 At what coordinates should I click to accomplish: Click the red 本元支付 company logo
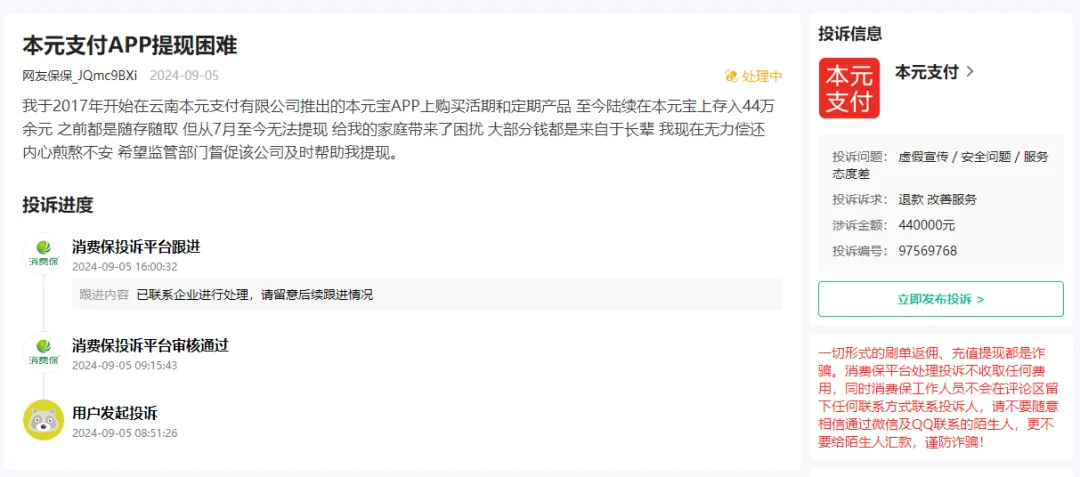(x=849, y=88)
